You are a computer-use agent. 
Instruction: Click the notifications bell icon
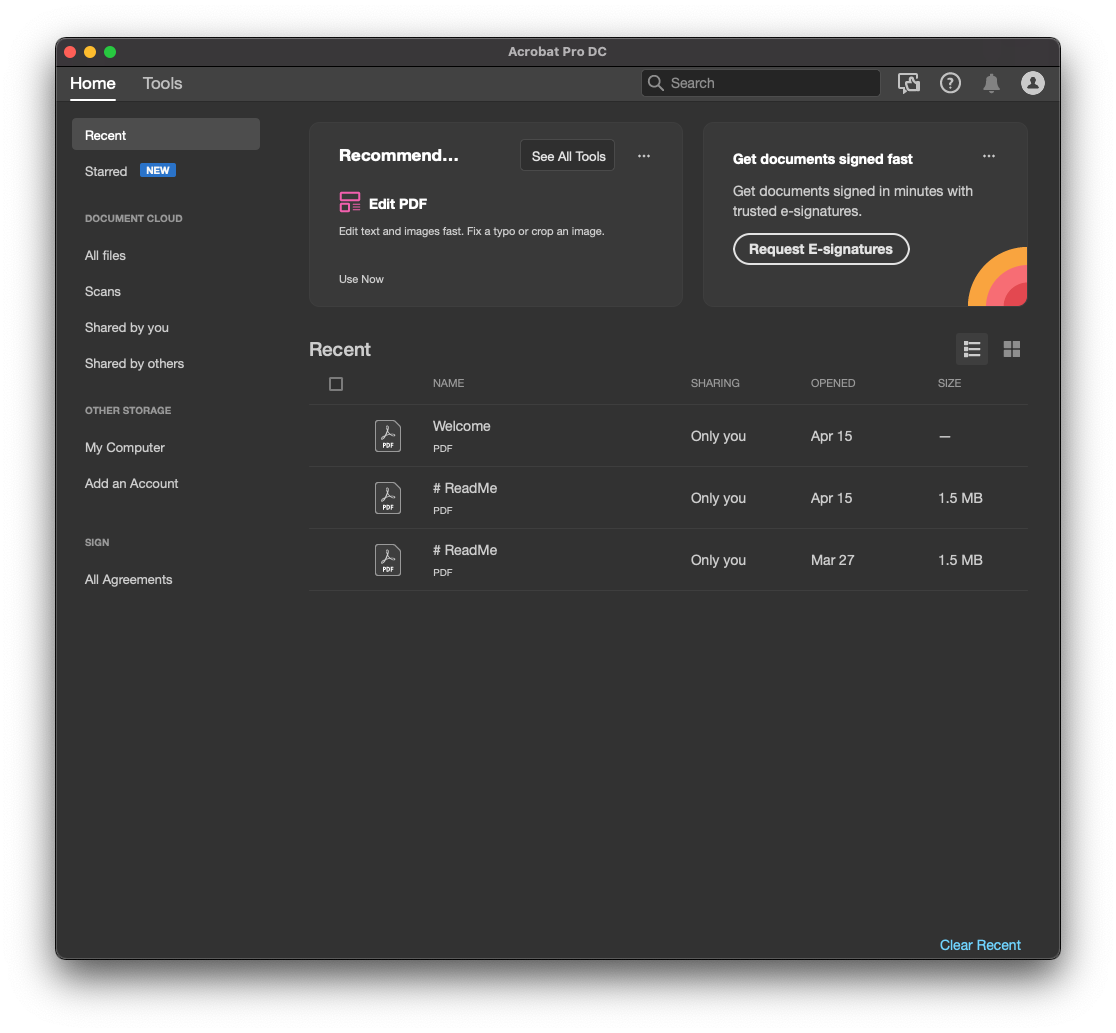(x=991, y=83)
